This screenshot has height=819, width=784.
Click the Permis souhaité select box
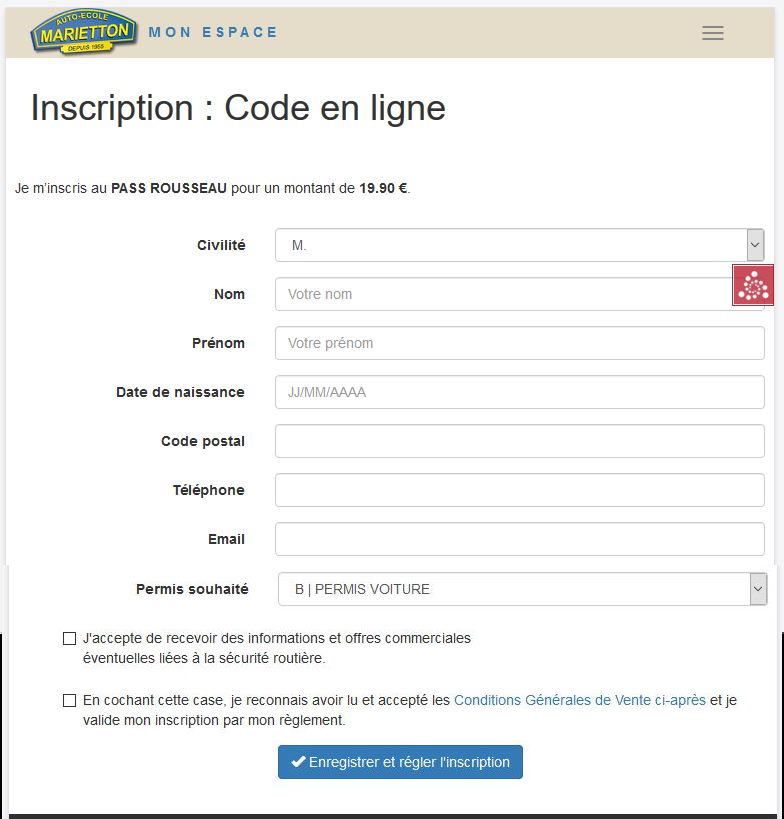coord(512,589)
